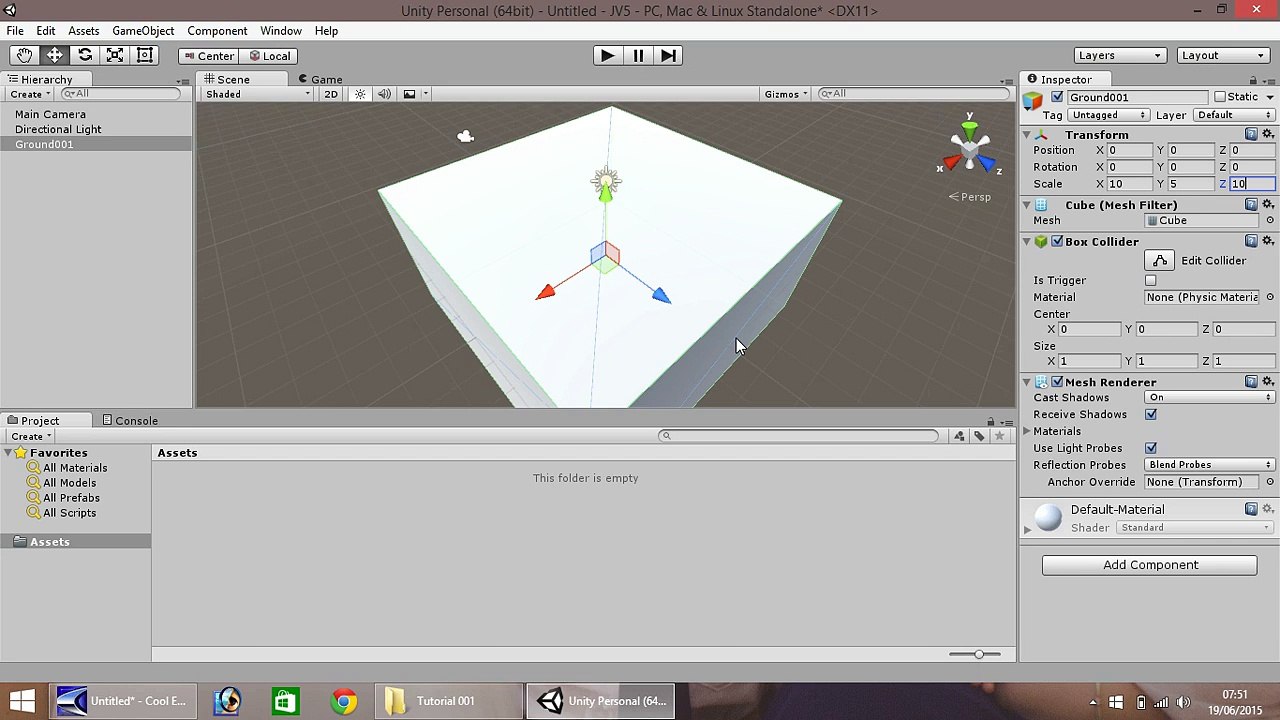Image resolution: width=1280 pixels, height=720 pixels.
Task: Toggle scene audio speaker icon
Action: [384, 94]
